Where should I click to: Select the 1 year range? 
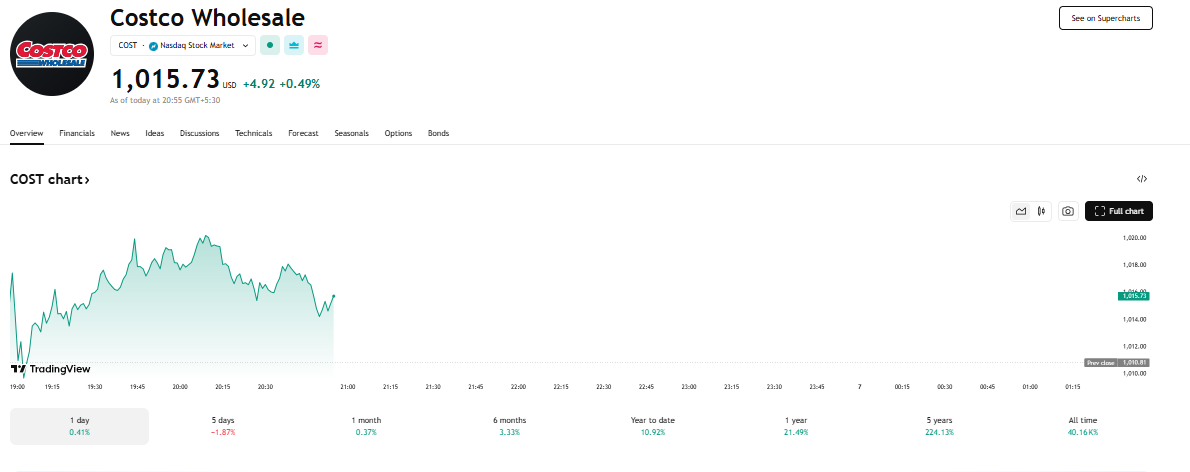pyautogui.click(x=796, y=426)
